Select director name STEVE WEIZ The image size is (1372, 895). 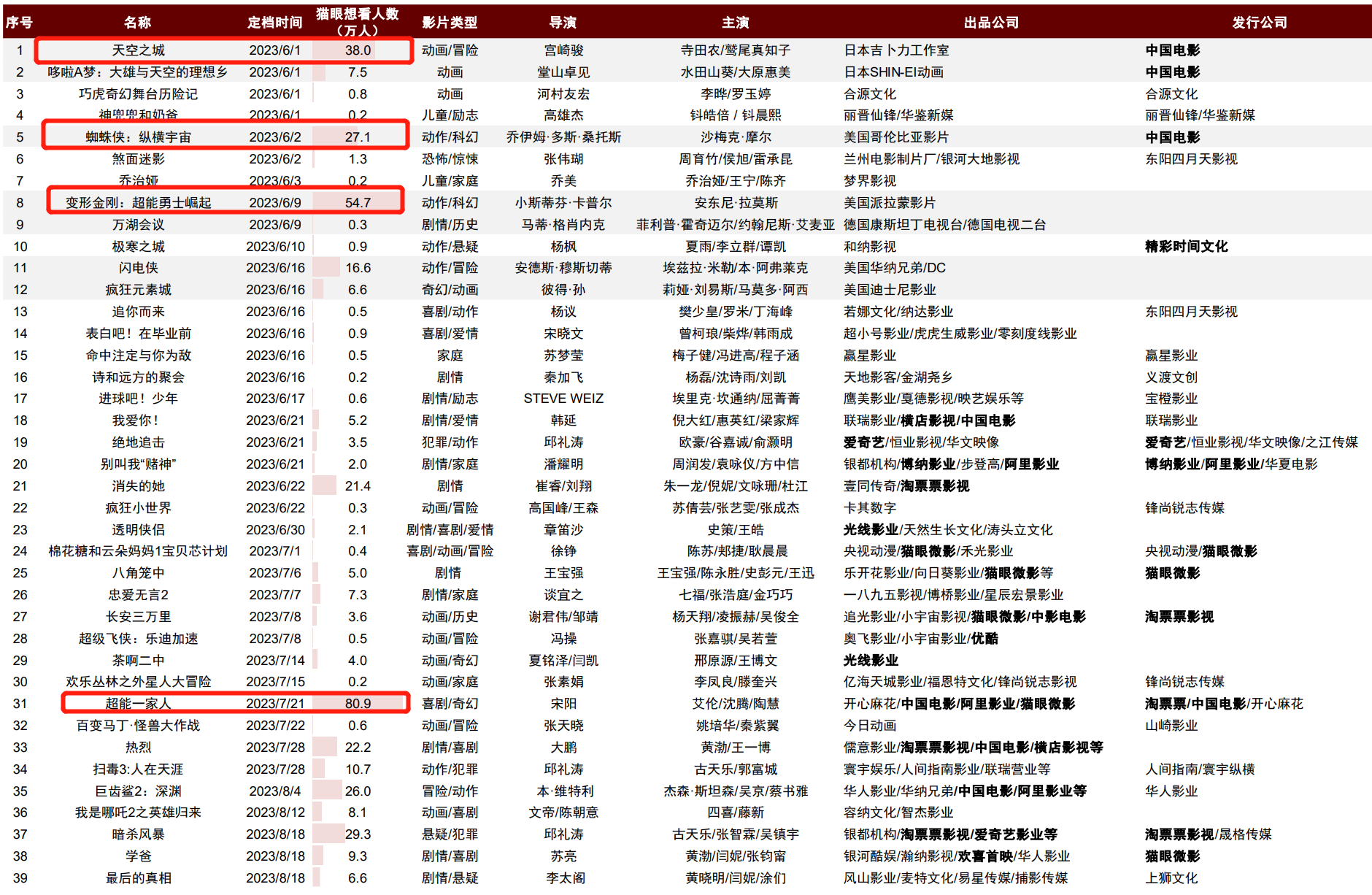563,399
